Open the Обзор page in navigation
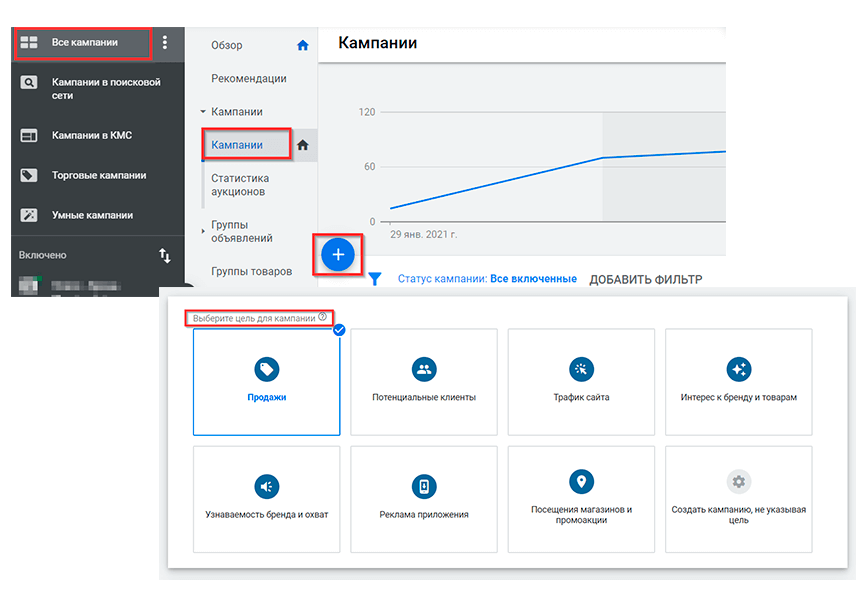This screenshot has height=600, width=867. pos(227,45)
